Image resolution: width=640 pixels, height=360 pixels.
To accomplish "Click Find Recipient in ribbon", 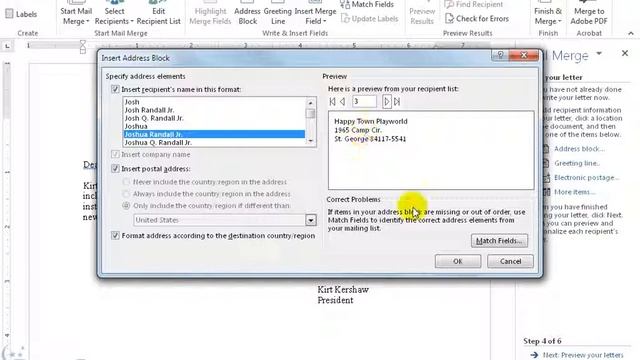I will tap(473, 4).
